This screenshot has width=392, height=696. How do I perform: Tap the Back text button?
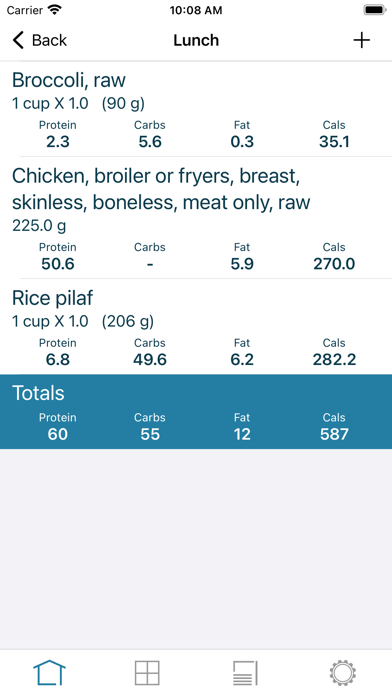[x=49, y=40]
